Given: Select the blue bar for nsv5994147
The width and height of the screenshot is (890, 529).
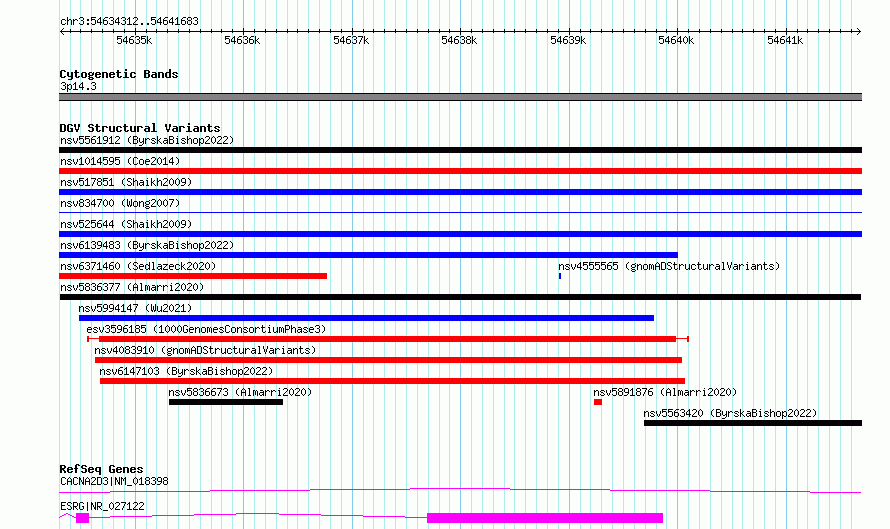Looking at the screenshot, I should (x=366, y=318).
